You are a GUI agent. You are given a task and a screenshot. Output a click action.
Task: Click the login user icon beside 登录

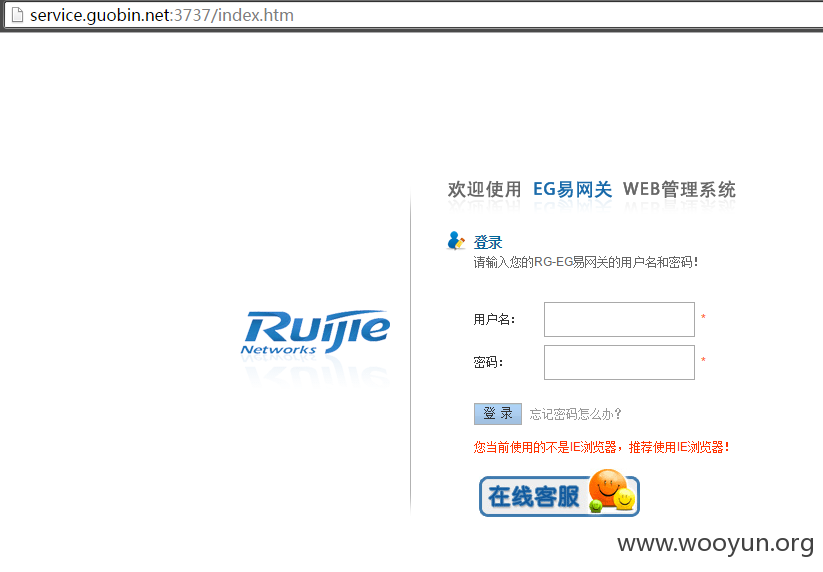click(x=456, y=241)
